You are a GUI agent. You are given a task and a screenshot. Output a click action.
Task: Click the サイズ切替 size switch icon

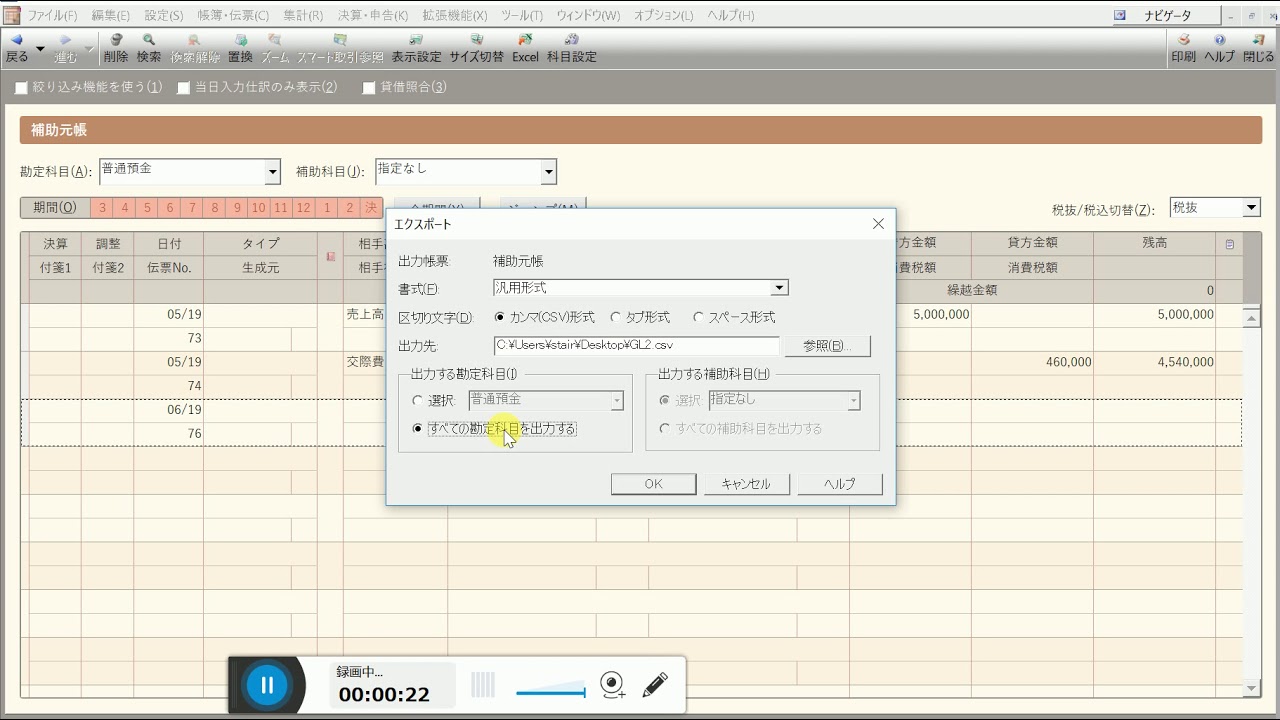point(477,48)
